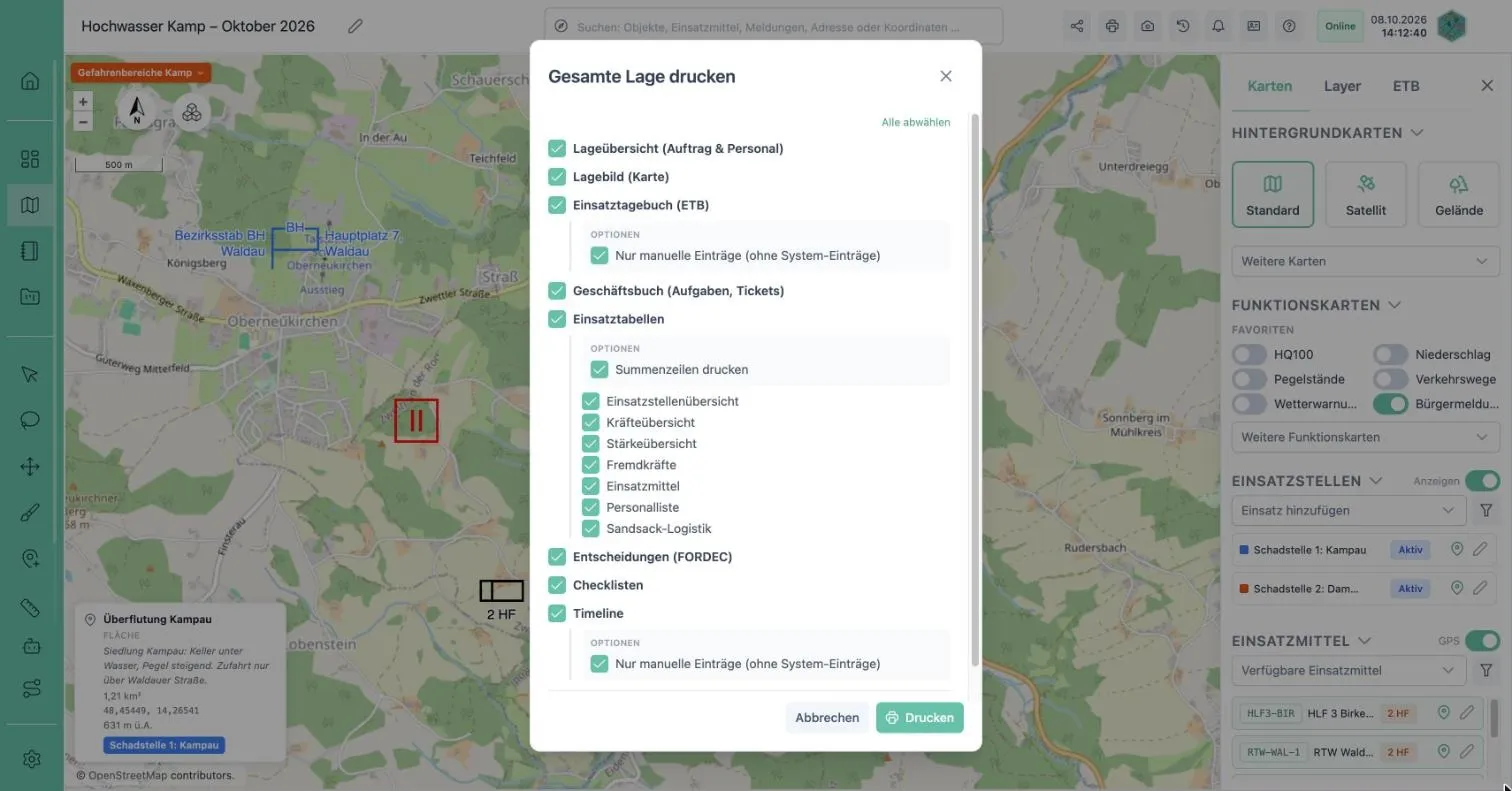The width and height of the screenshot is (1512, 791).
Task: Open Verfügbare Einsatzmittel dropdown
Action: pyautogui.click(x=1348, y=670)
